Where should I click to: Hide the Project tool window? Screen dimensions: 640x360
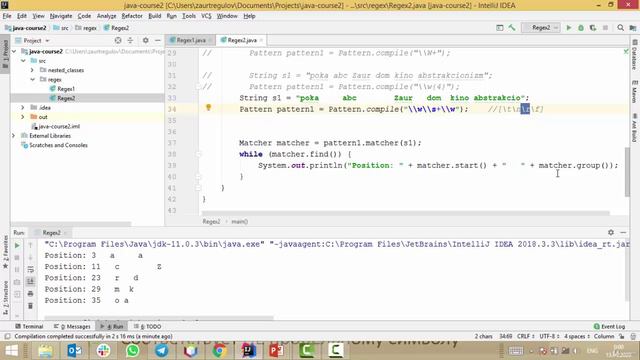pyautogui.click(x=158, y=40)
